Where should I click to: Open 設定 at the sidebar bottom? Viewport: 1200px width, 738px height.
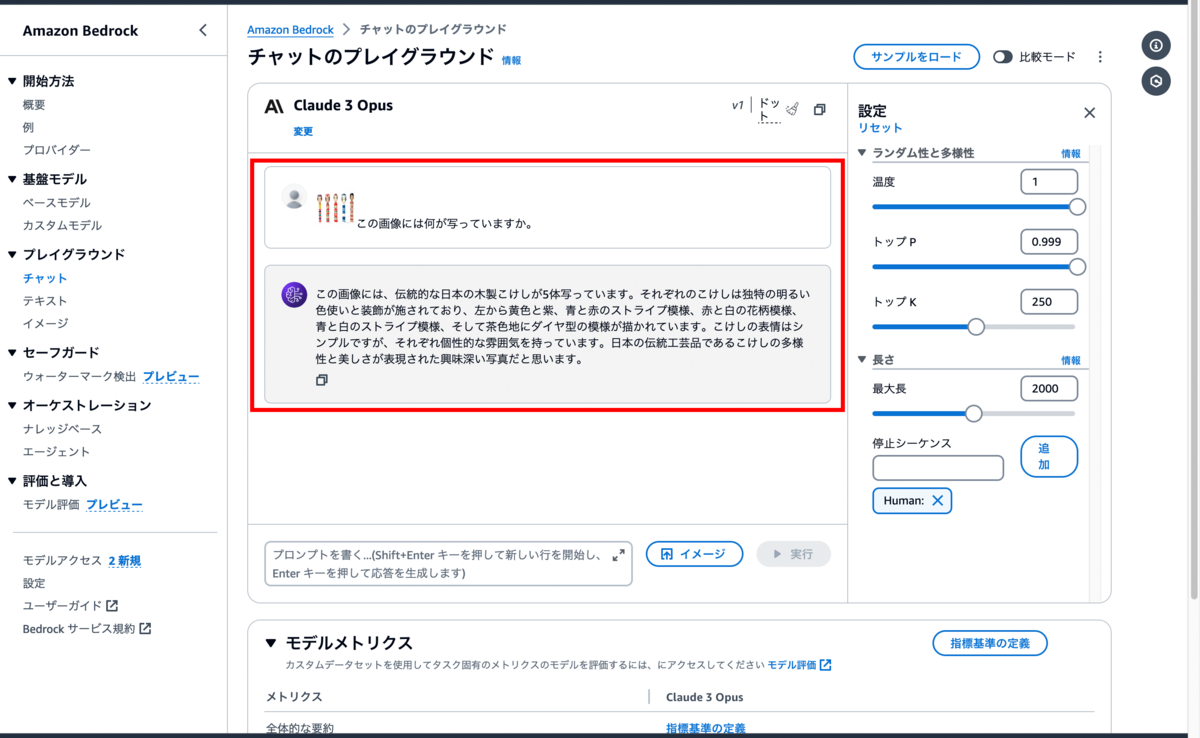coord(34,583)
